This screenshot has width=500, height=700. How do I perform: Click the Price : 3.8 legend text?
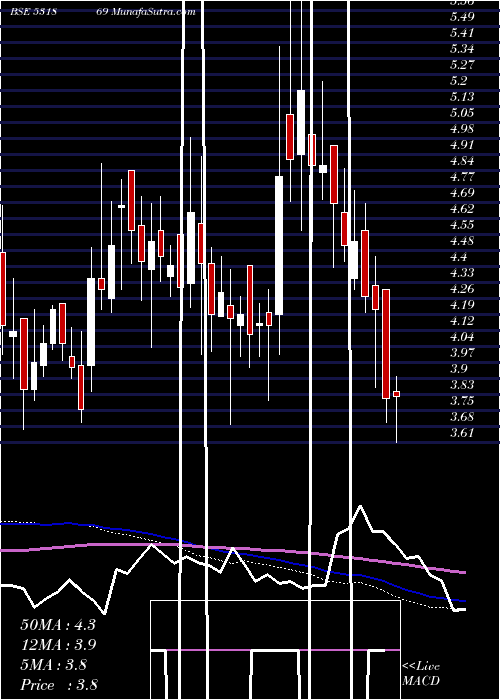pos(59,684)
